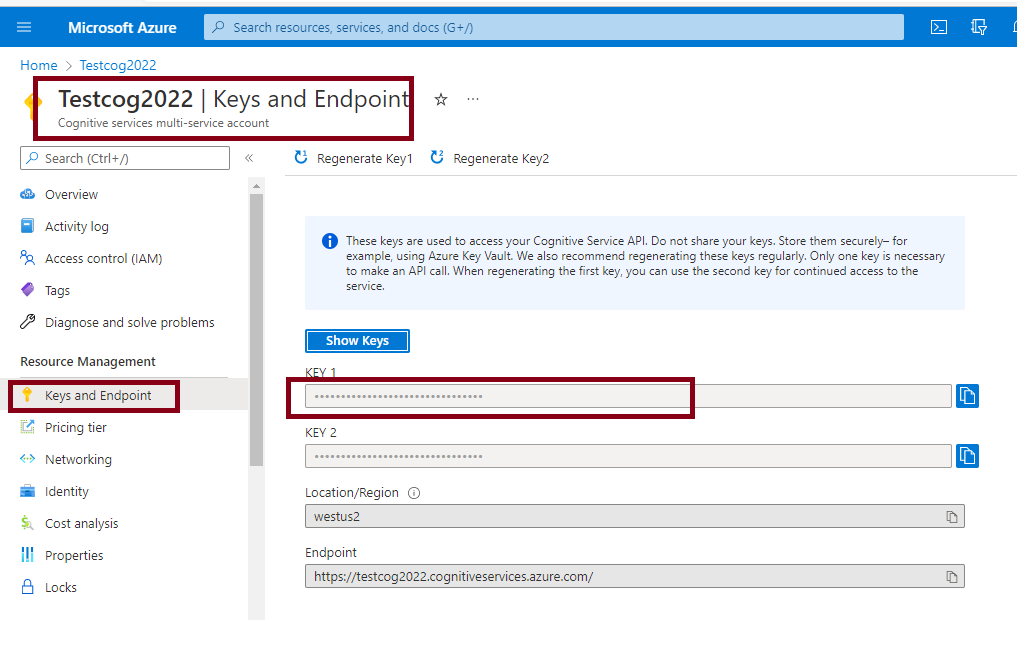Viewport: 1017px width, 650px height.
Task: Click Regenerate Key2
Action: (490, 158)
